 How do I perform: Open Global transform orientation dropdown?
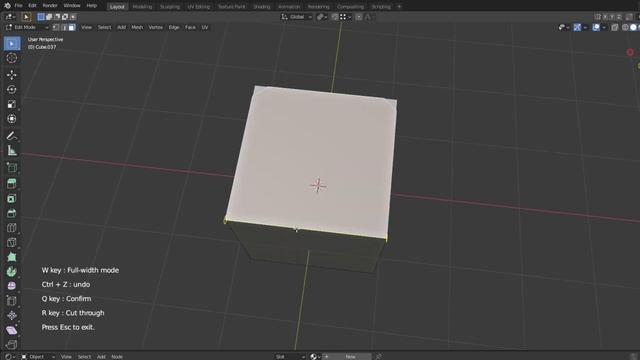pos(297,17)
